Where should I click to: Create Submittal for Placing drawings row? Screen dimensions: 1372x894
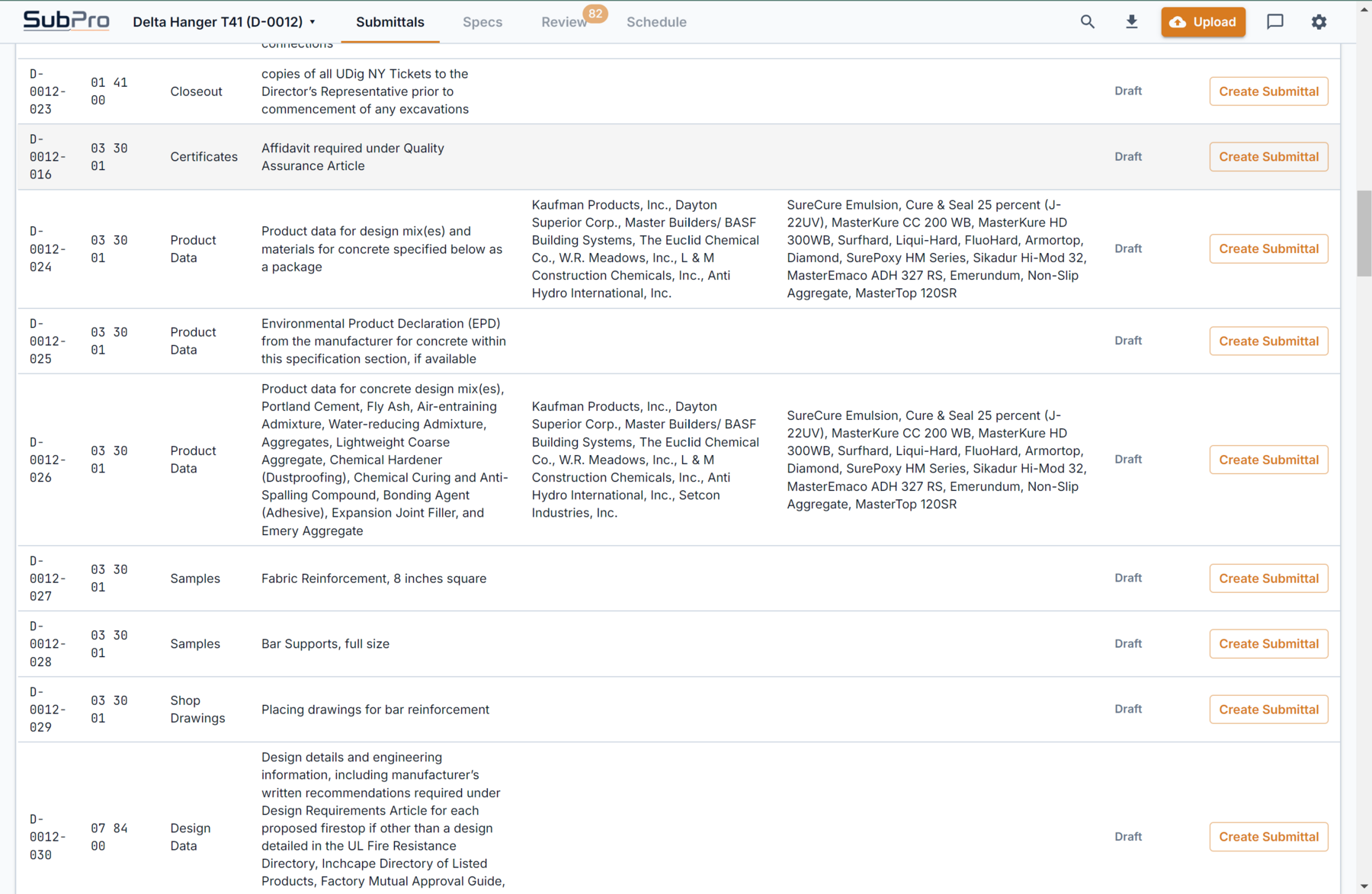click(1268, 710)
